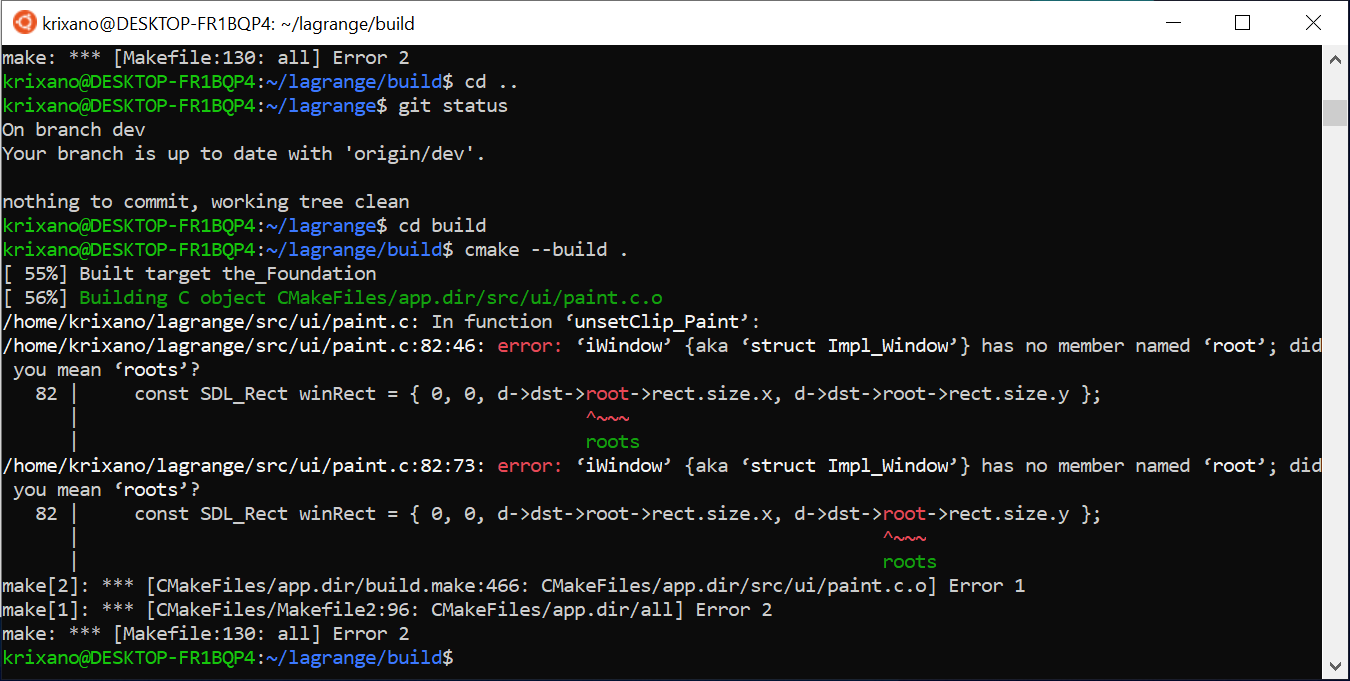Click the red 'root' in first code snippet
Screen dimensions: 1350x681
[x=608, y=394]
